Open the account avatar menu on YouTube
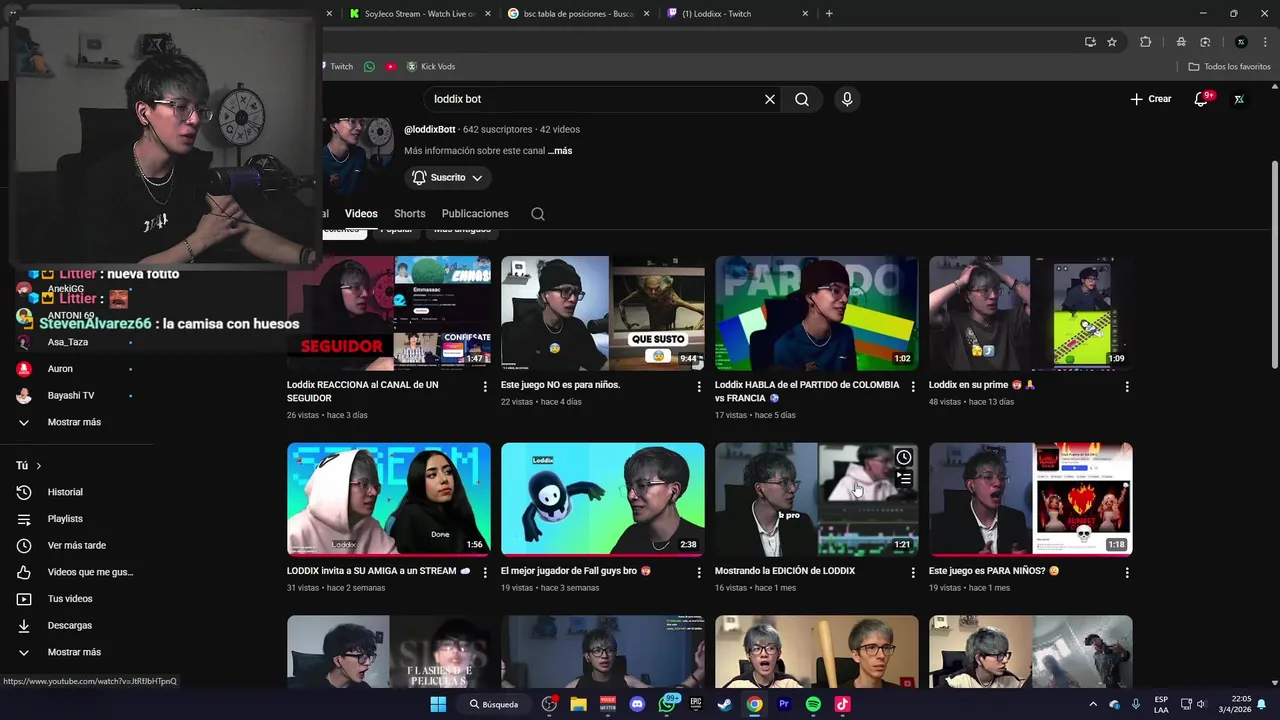Viewport: 1280px width, 720px height. [1239, 99]
